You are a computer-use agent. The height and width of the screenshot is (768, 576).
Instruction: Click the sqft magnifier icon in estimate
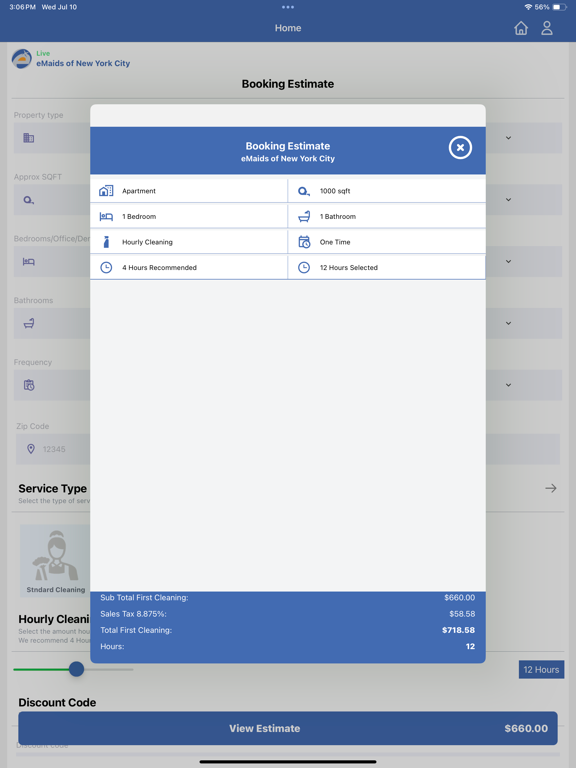click(304, 191)
